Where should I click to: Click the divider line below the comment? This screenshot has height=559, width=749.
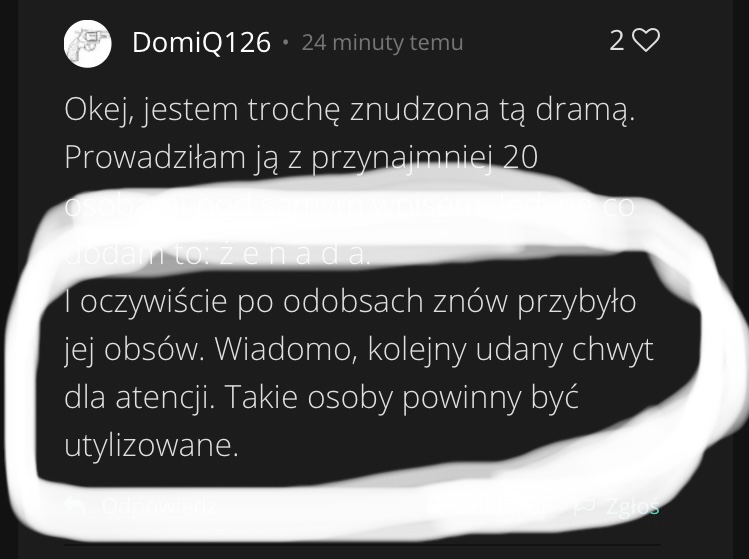(x=362, y=544)
